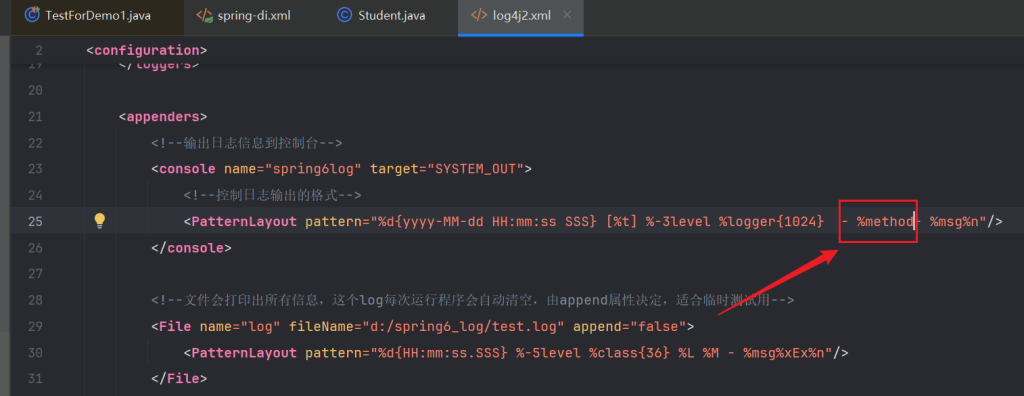Click the TestForDemo1.java class file icon
This screenshot has width=1024, height=396.
[32, 15]
